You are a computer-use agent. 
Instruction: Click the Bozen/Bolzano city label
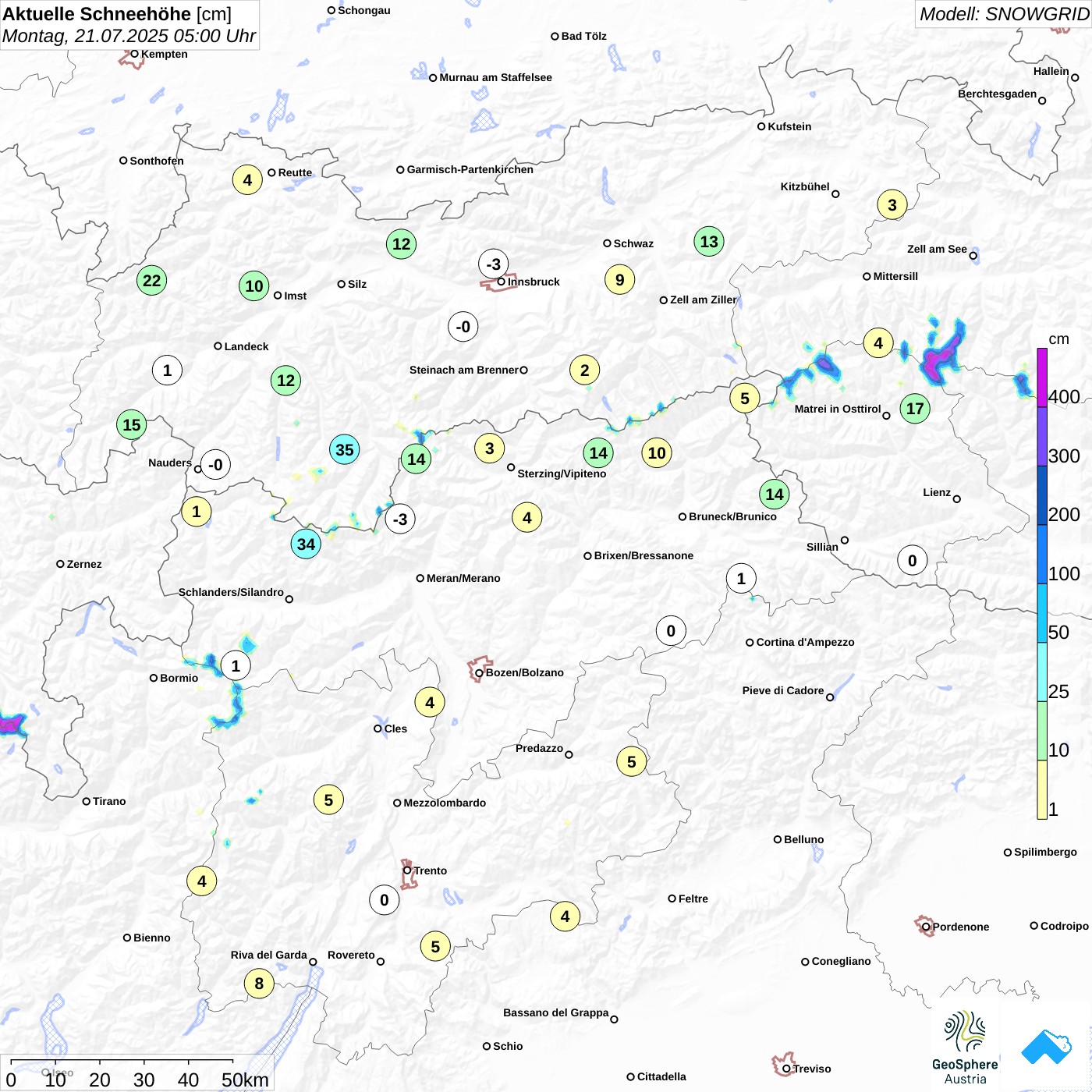(x=524, y=672)
